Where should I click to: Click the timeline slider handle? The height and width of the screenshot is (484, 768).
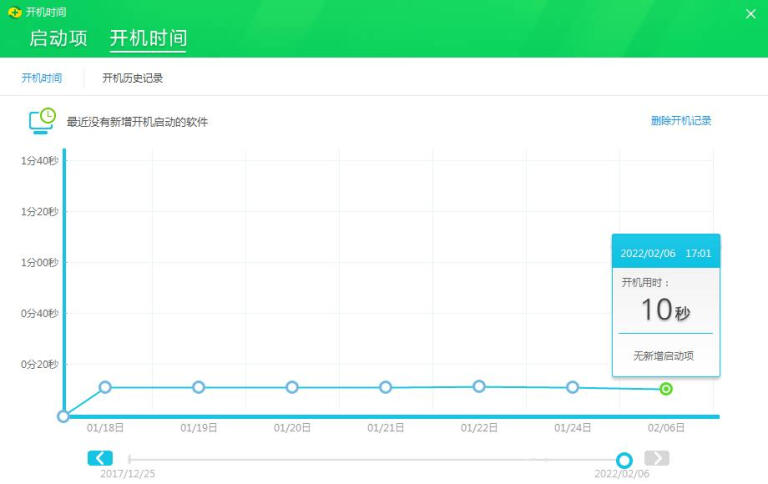coord(624,460)
